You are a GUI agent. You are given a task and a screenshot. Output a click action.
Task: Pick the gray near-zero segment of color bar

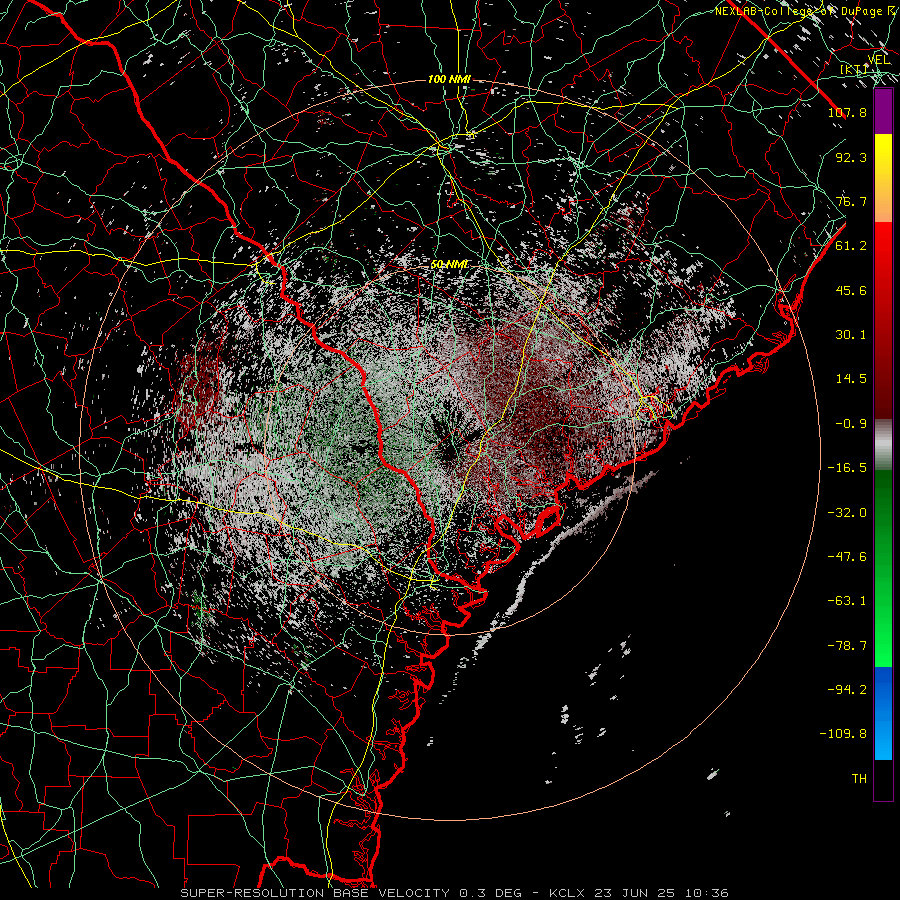pyautogui.click(x=883, y=445)
